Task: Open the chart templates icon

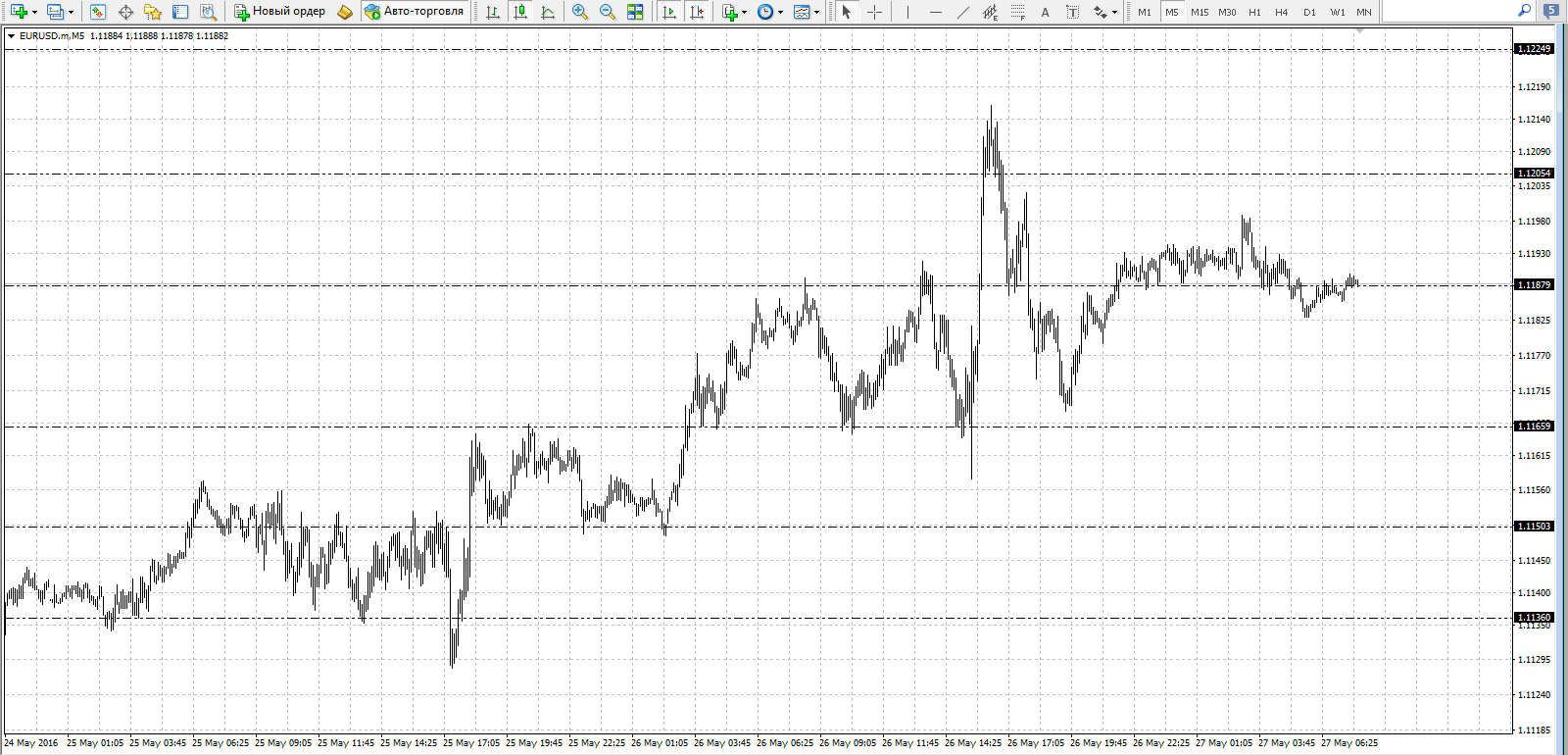Action: click(x=802, y=12)
